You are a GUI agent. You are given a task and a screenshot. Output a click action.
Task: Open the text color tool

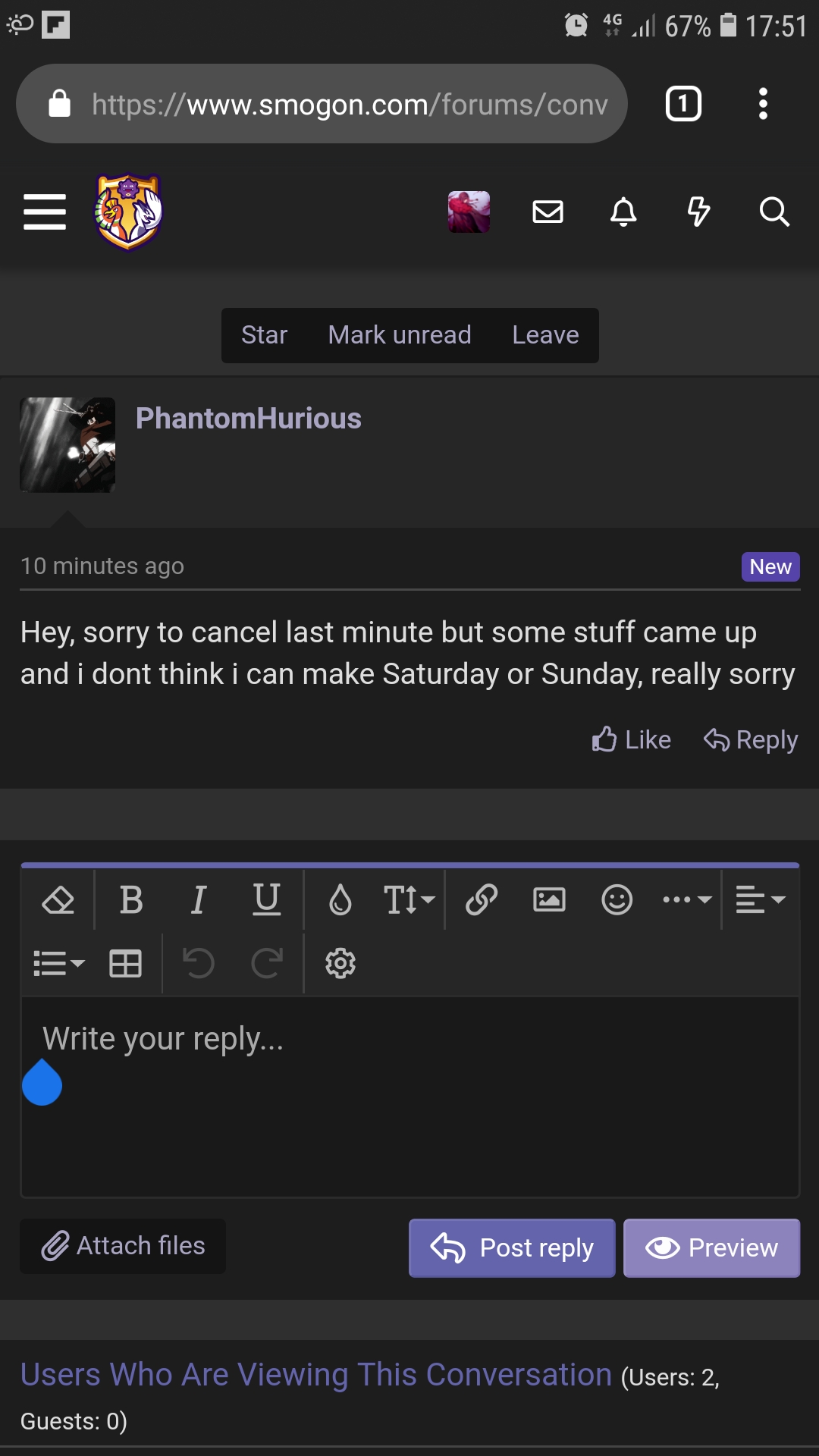pyautogui.click(x=340, y=900)
